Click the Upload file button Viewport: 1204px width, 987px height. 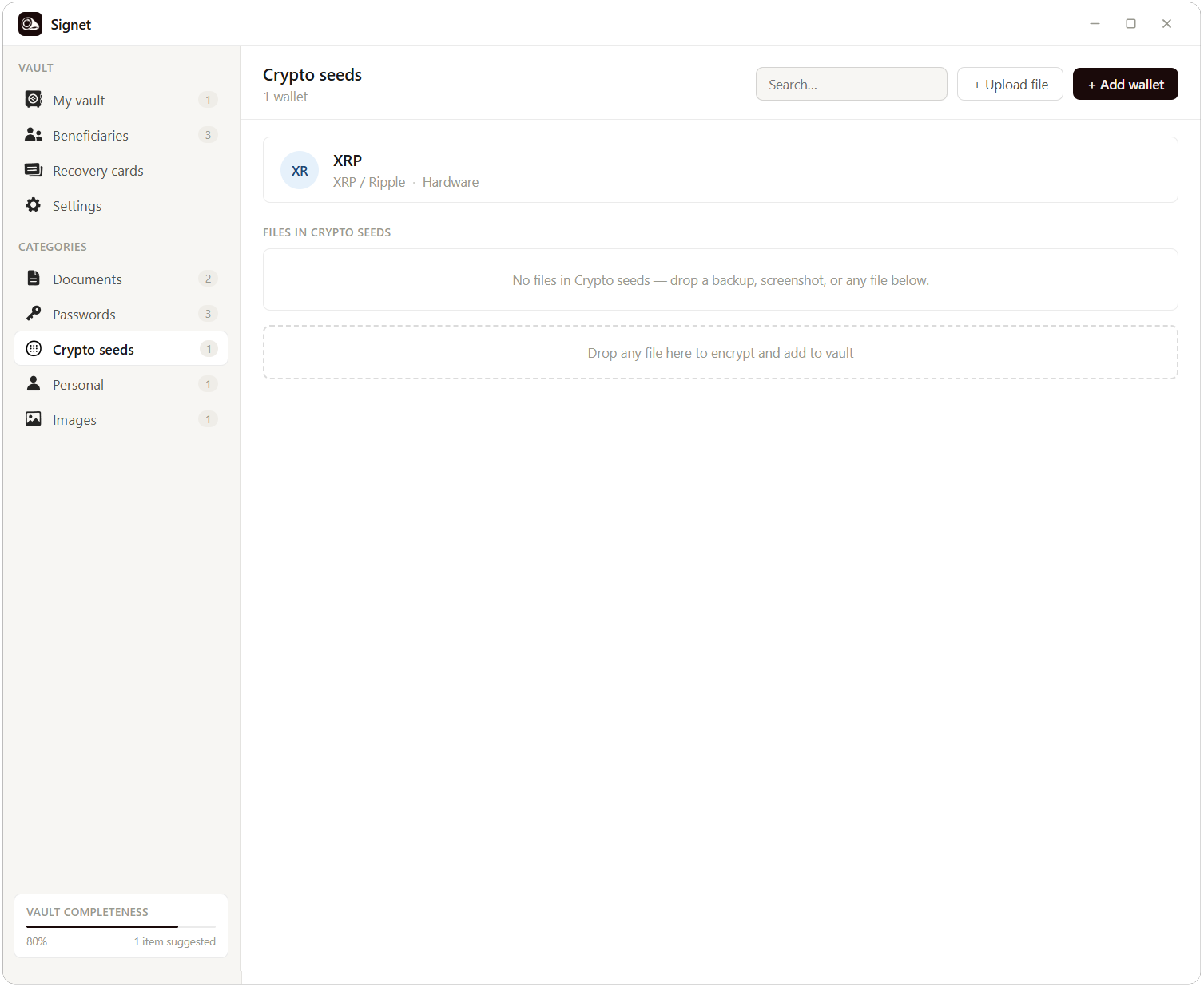click(x=1010, y=84)
